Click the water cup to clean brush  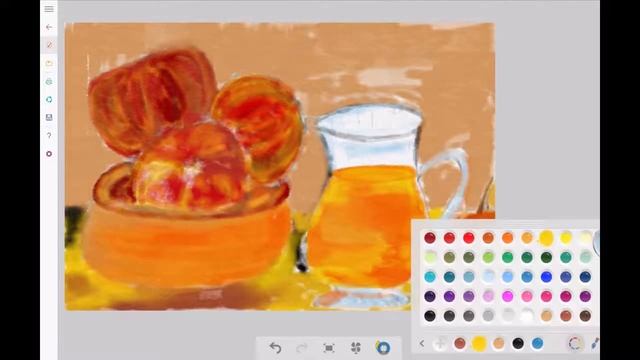tap(383, 347)
